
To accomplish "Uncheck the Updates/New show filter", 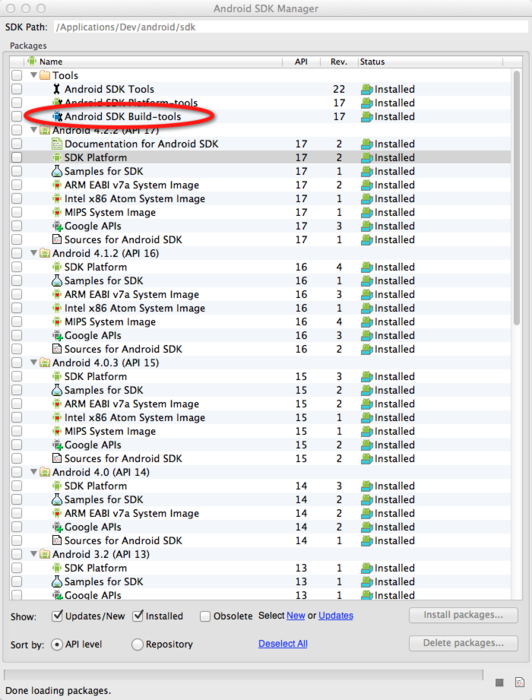I will [x=57, y=616].
